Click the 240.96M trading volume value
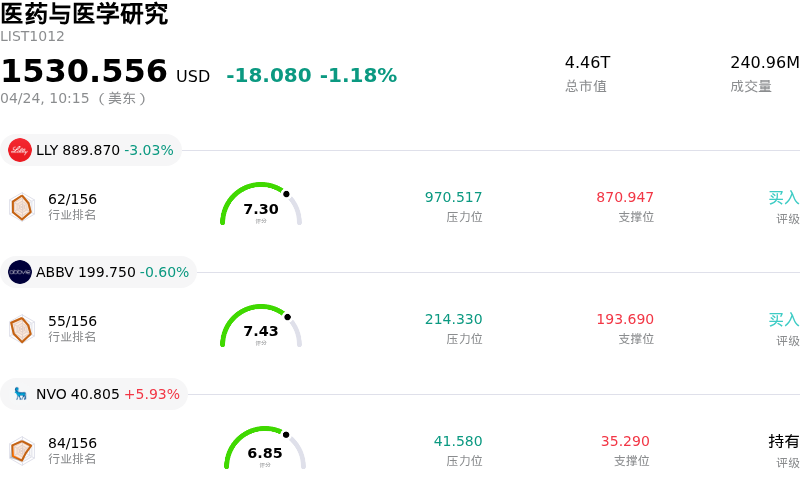The width and height of the screenshot is (800, 488). (x=764, y=62)
